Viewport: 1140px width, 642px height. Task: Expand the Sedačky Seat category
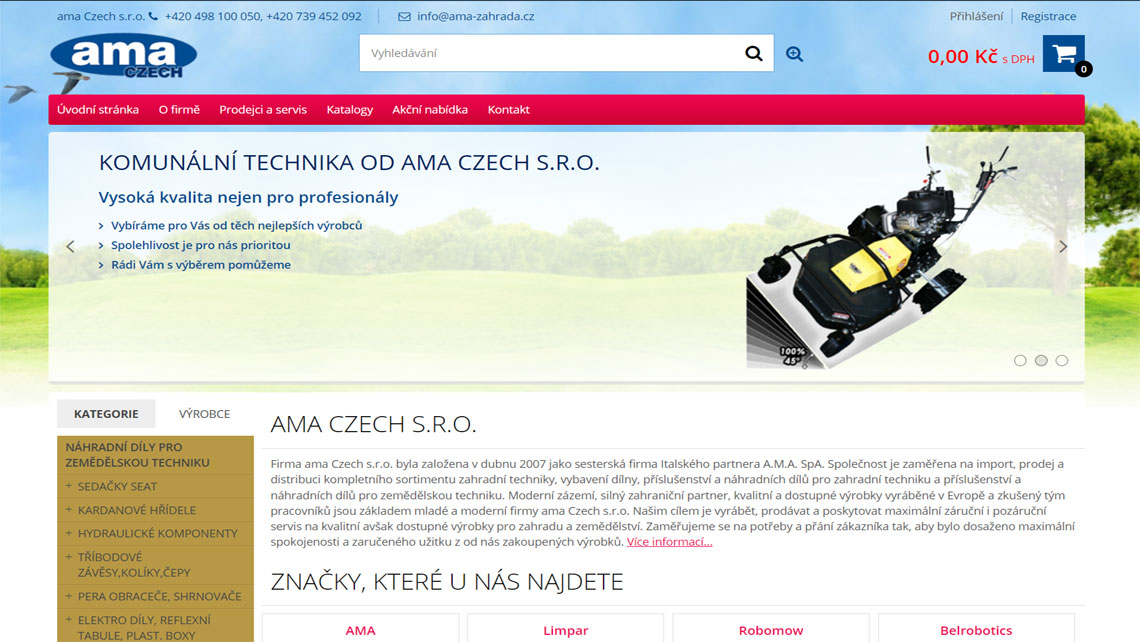click(x=68, y=486)
